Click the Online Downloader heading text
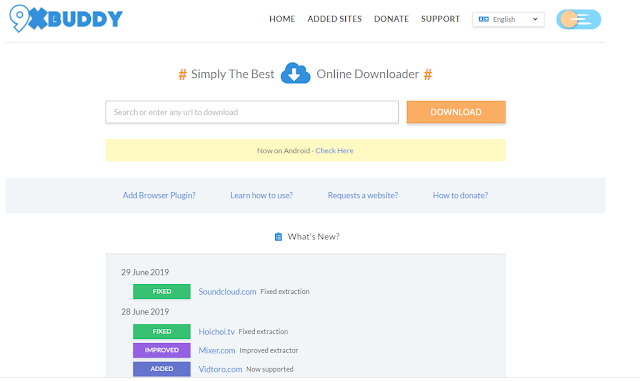The height and width of the screenshot is (381, 640). click(x=368, y=74)
